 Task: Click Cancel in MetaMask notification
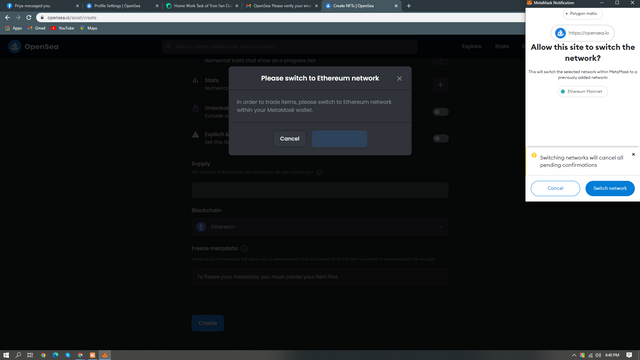coord(555,188)
